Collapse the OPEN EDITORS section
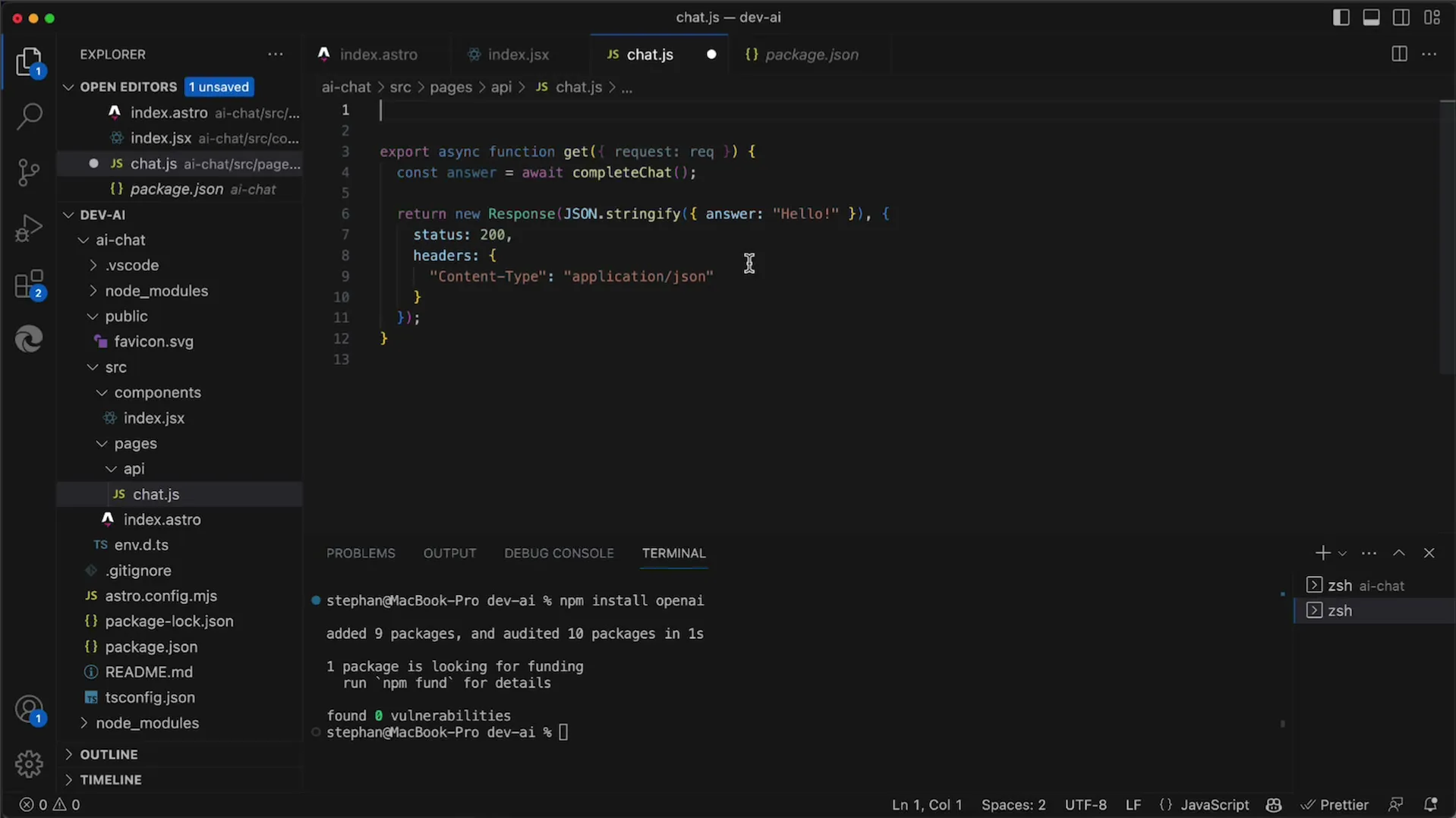The width and height of the screenshot is (1456, 818). [68, 87]
